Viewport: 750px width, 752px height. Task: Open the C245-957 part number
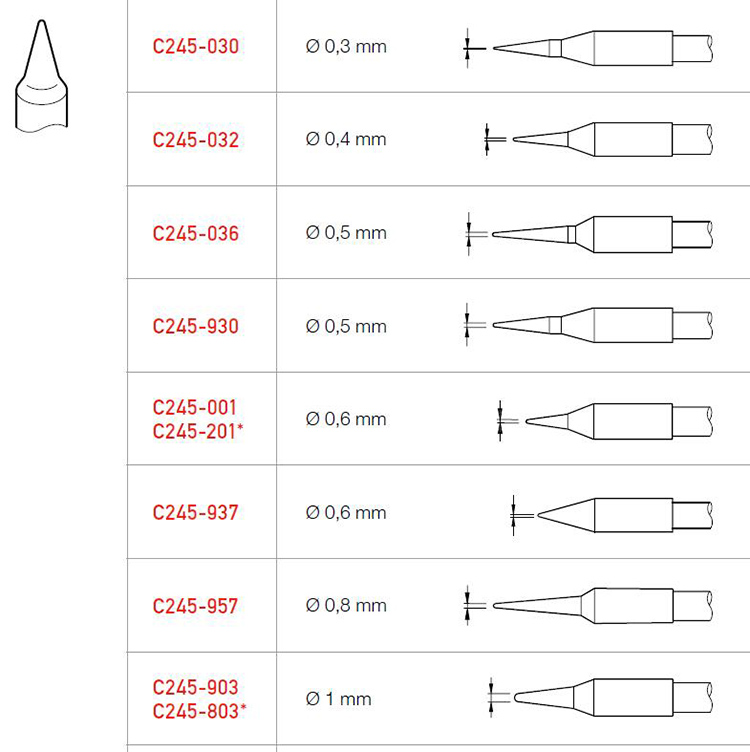(x=196, y=606)
